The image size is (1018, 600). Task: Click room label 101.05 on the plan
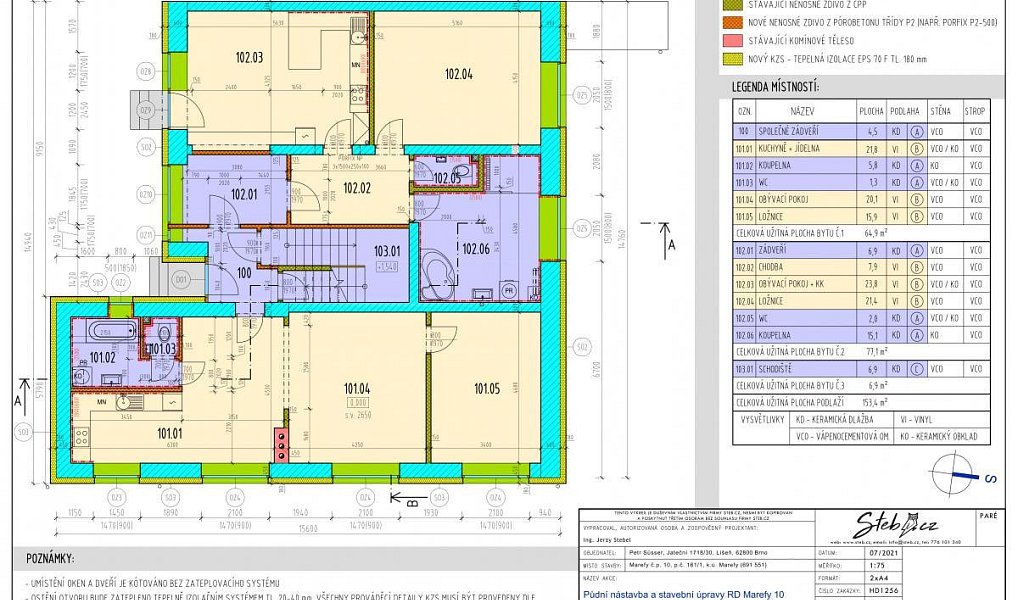tap(487, 389)
